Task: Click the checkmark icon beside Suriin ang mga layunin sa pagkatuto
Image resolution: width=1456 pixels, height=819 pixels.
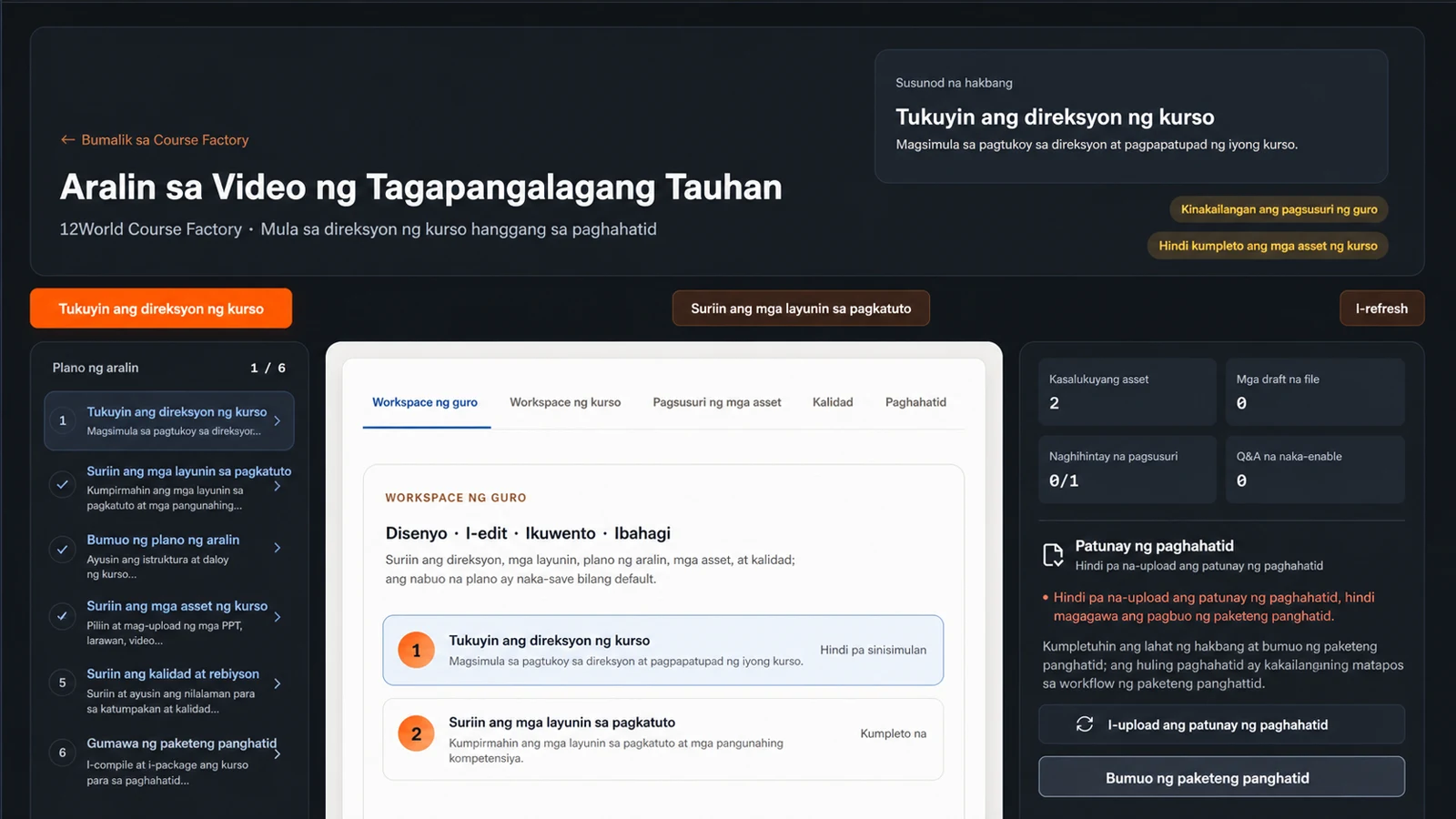Action: [x=63, y=484]
